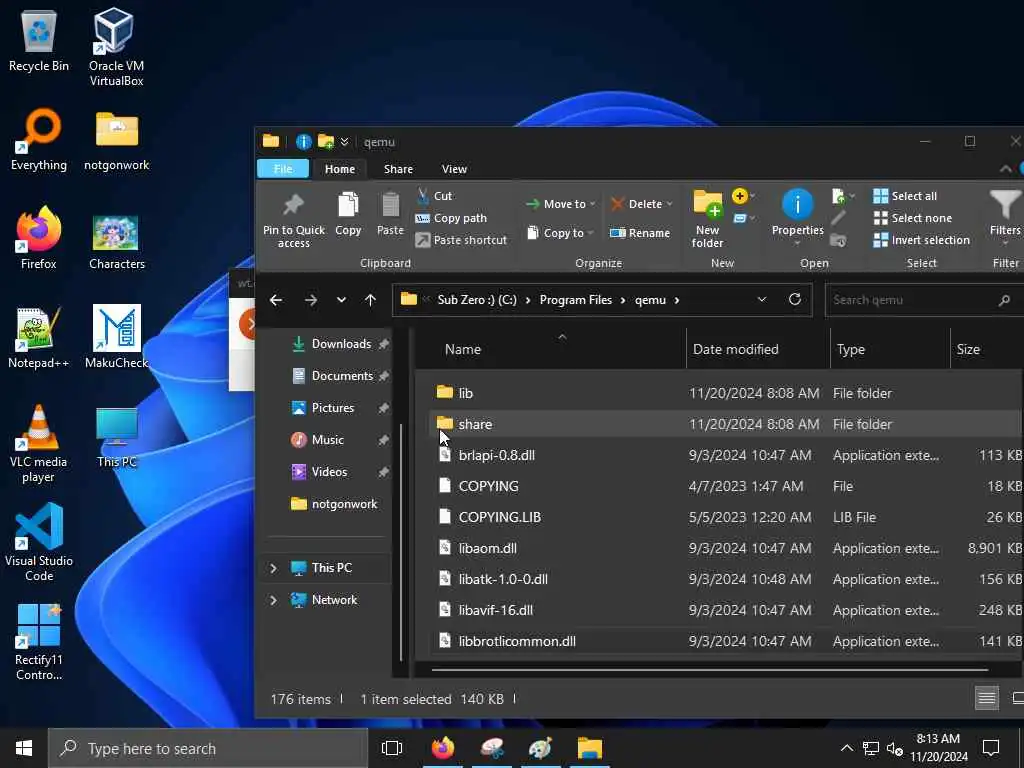Expand Network tree node
Image resolution: width=1024 pixels, height=768 pixels.
pos(273,600)
